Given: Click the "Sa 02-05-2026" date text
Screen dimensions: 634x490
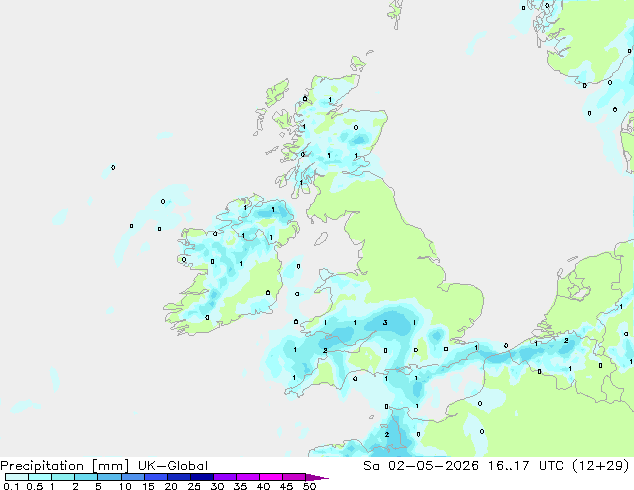Looking at the screenshot, I should (421, 466).
